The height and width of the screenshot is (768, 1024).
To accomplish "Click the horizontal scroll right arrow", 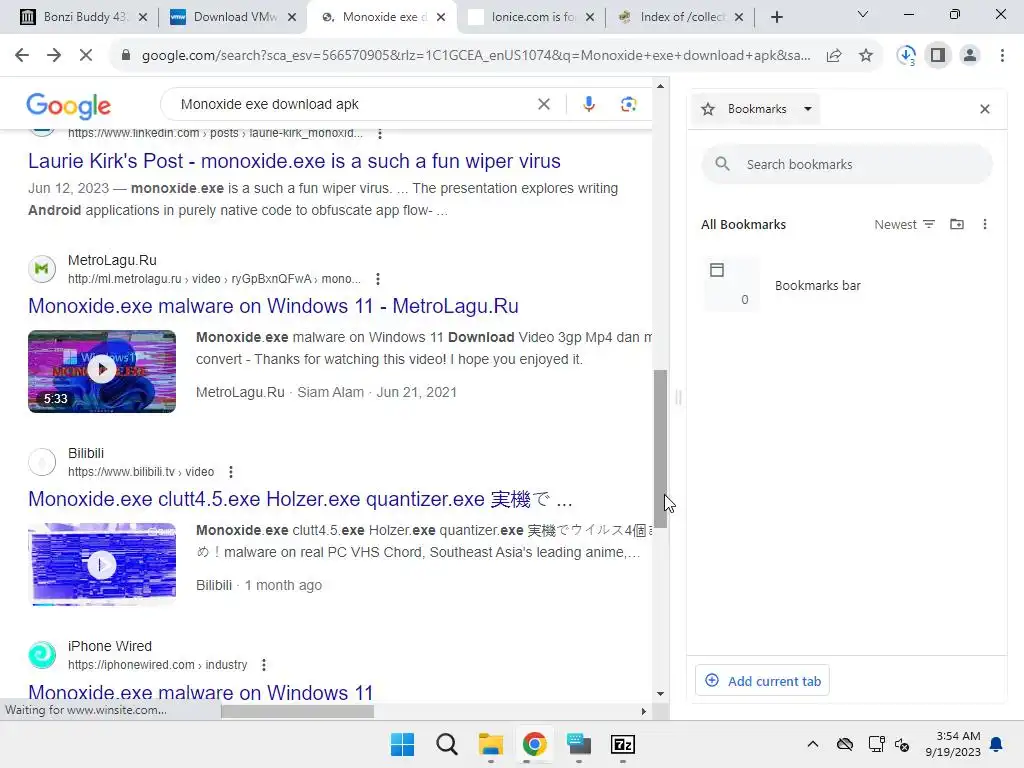I will [x=643, y=711].
